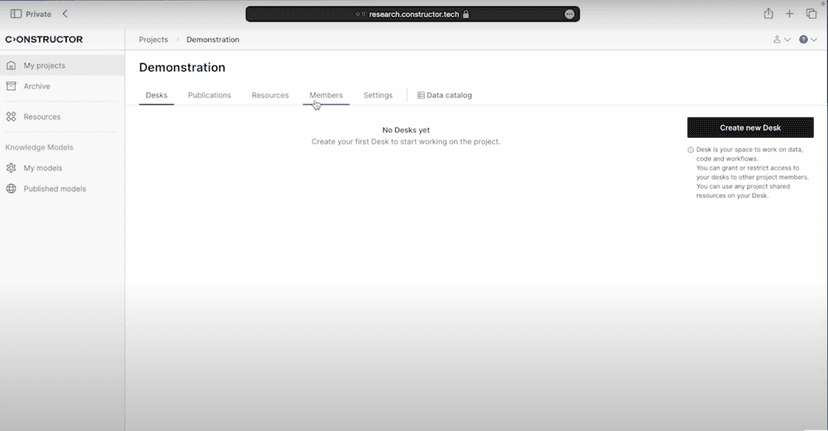
Task: Open Archive in sidebar
Action: (62, 86)
